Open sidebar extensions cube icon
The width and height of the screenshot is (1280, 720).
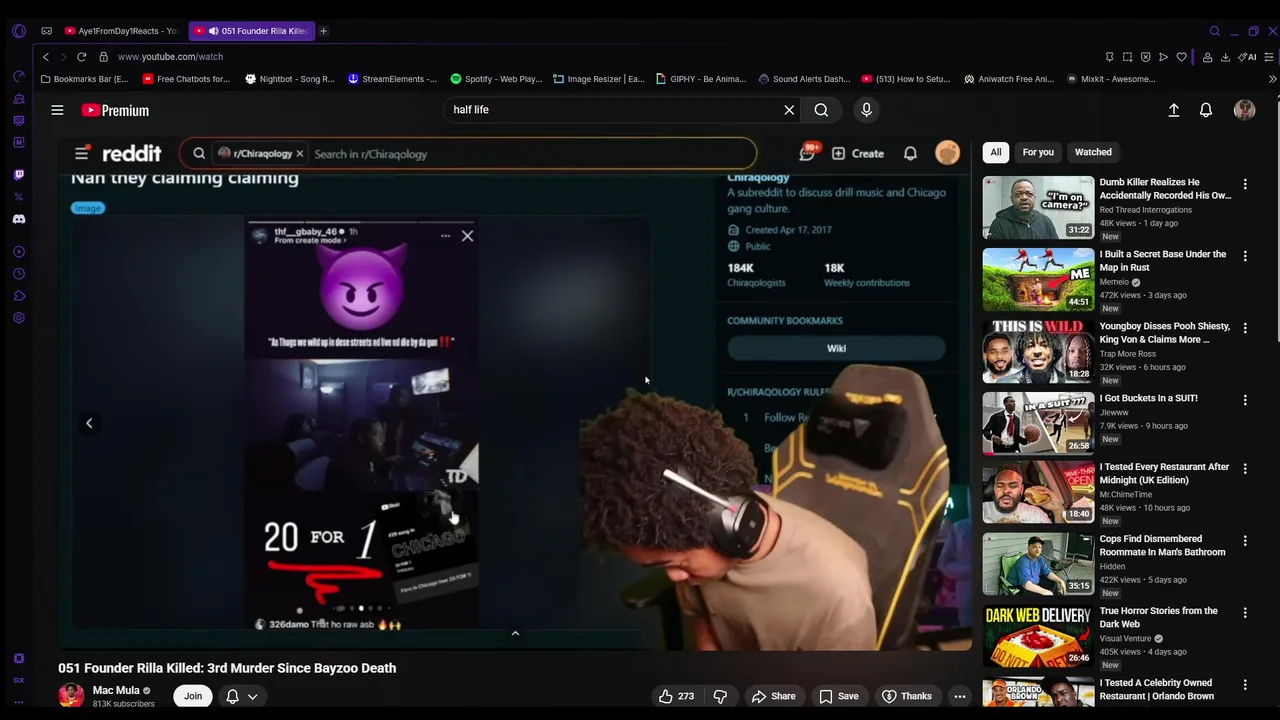pyautogui.click(x=19, y=296)
